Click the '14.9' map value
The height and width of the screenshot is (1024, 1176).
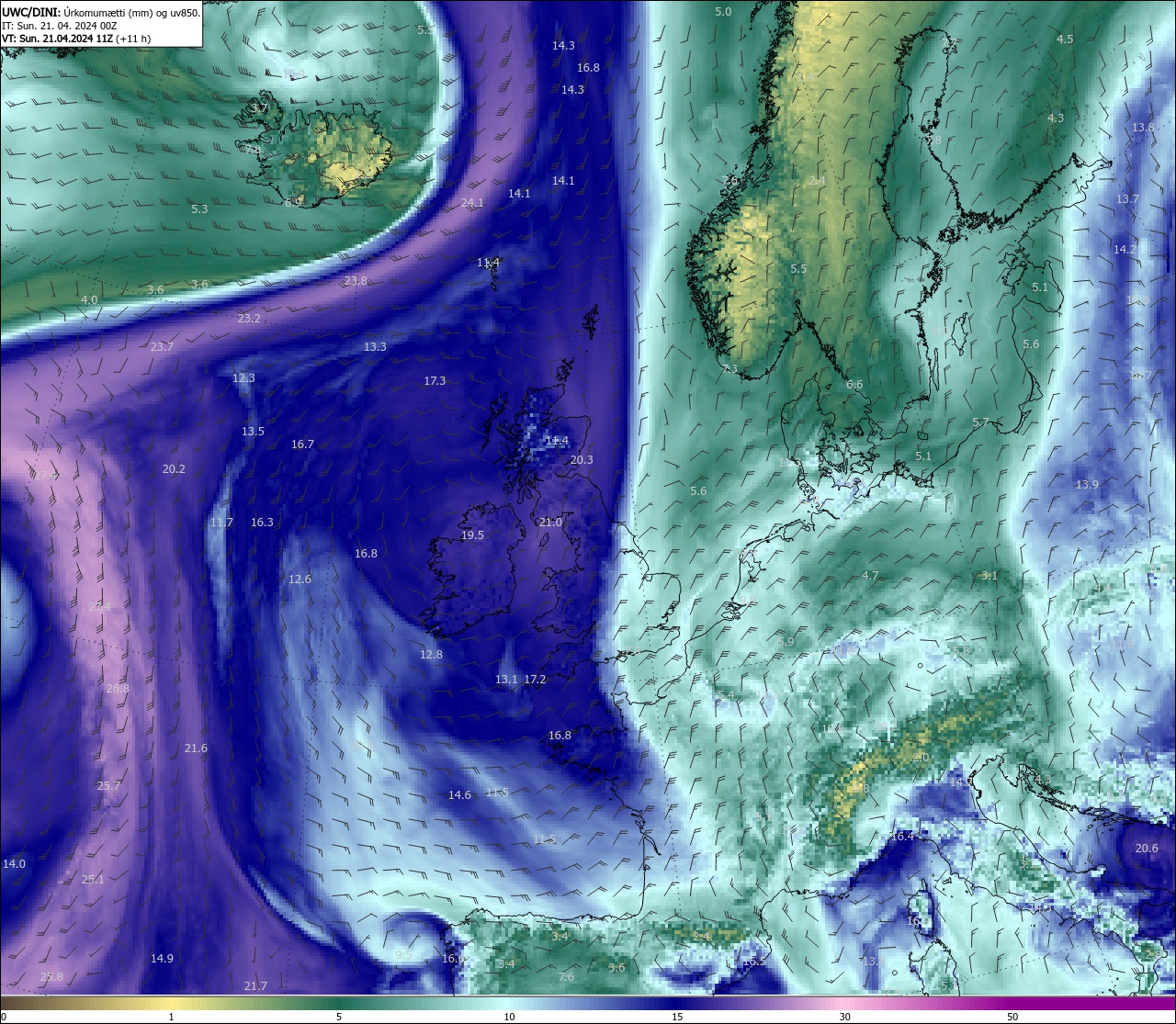(x=162, y=959)
